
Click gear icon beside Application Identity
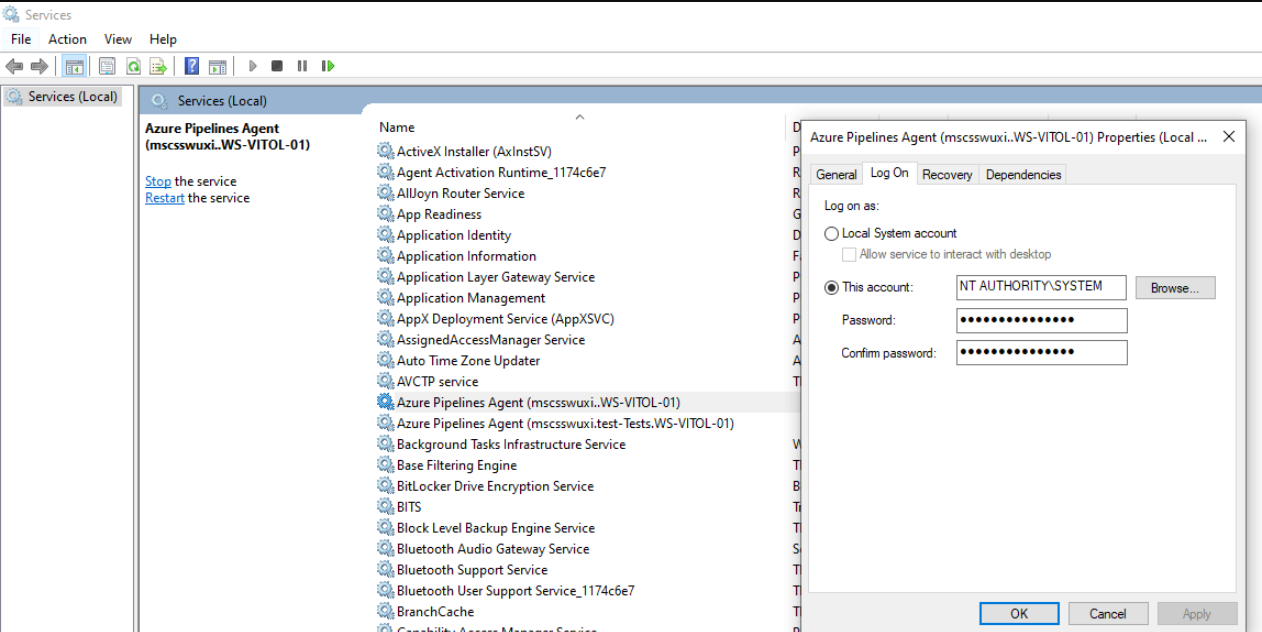(x=385, y=235)
